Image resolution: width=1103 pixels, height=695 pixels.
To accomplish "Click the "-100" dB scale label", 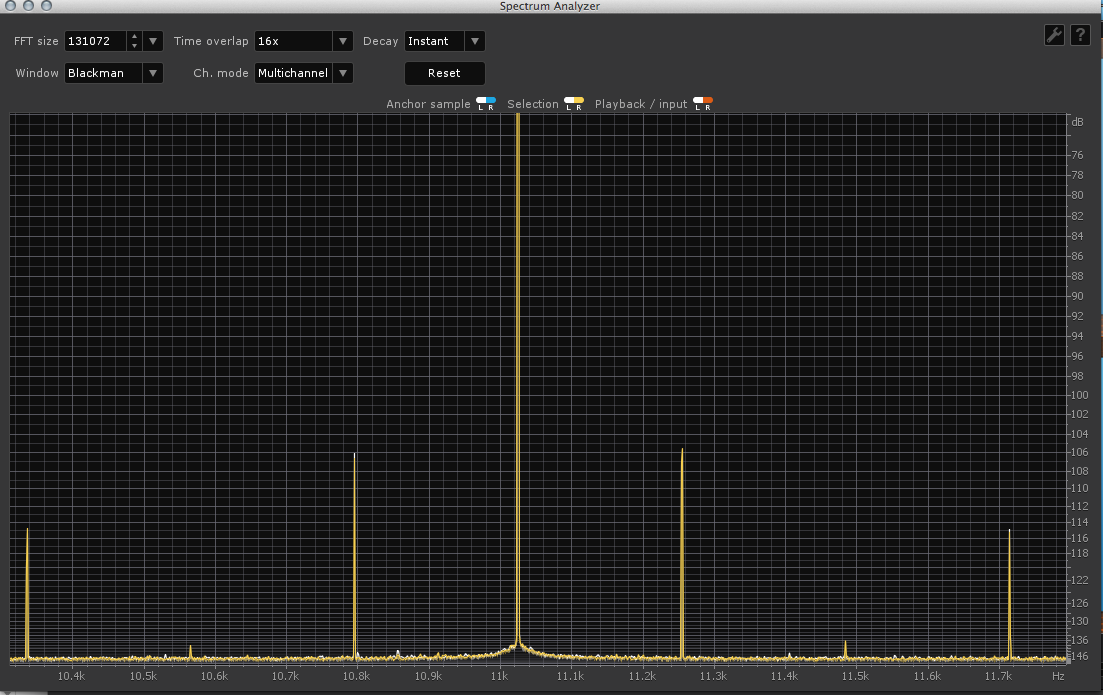I will click(1079, 395).
